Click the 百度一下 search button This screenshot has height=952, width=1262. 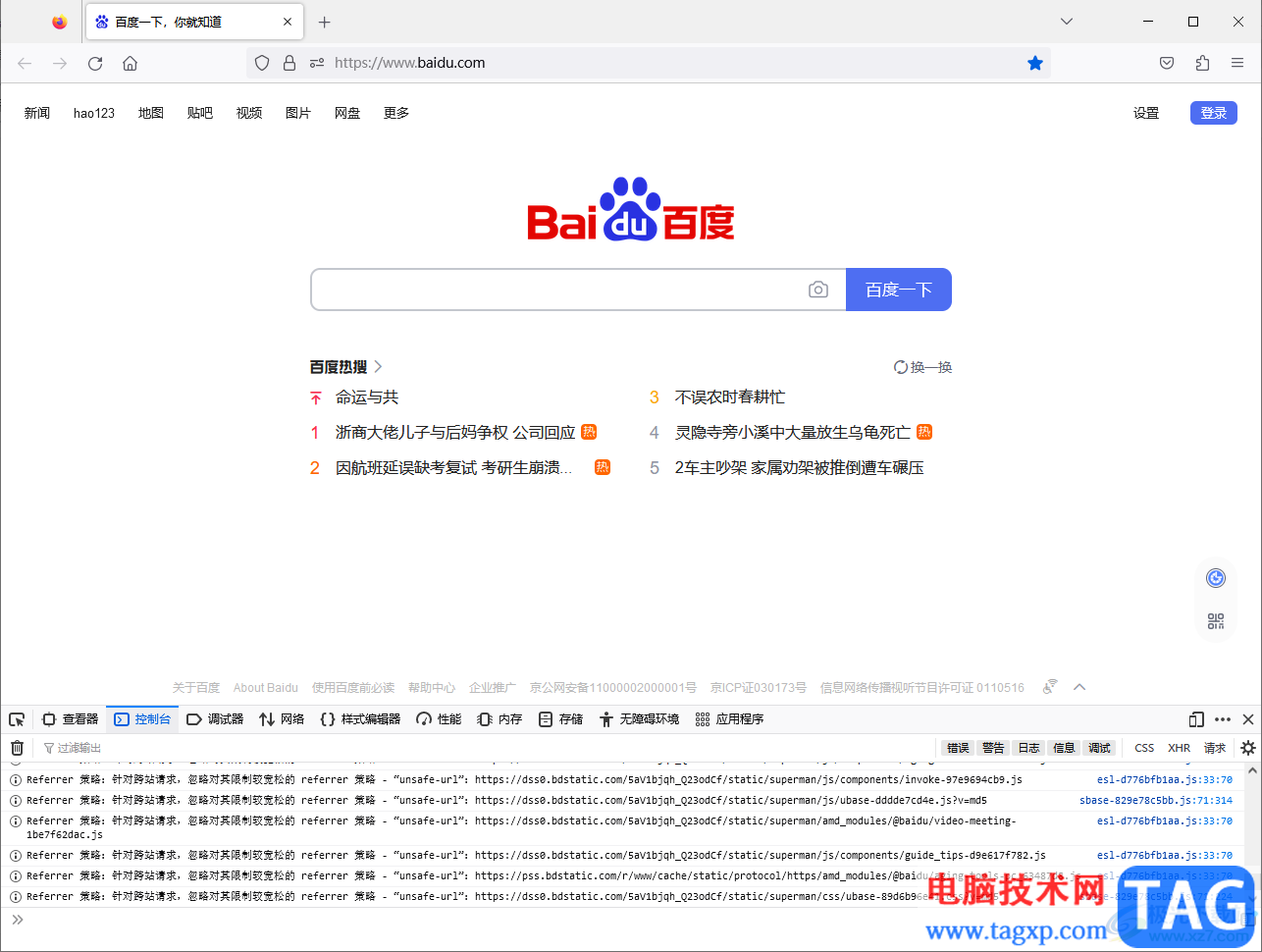click(899, 290)
